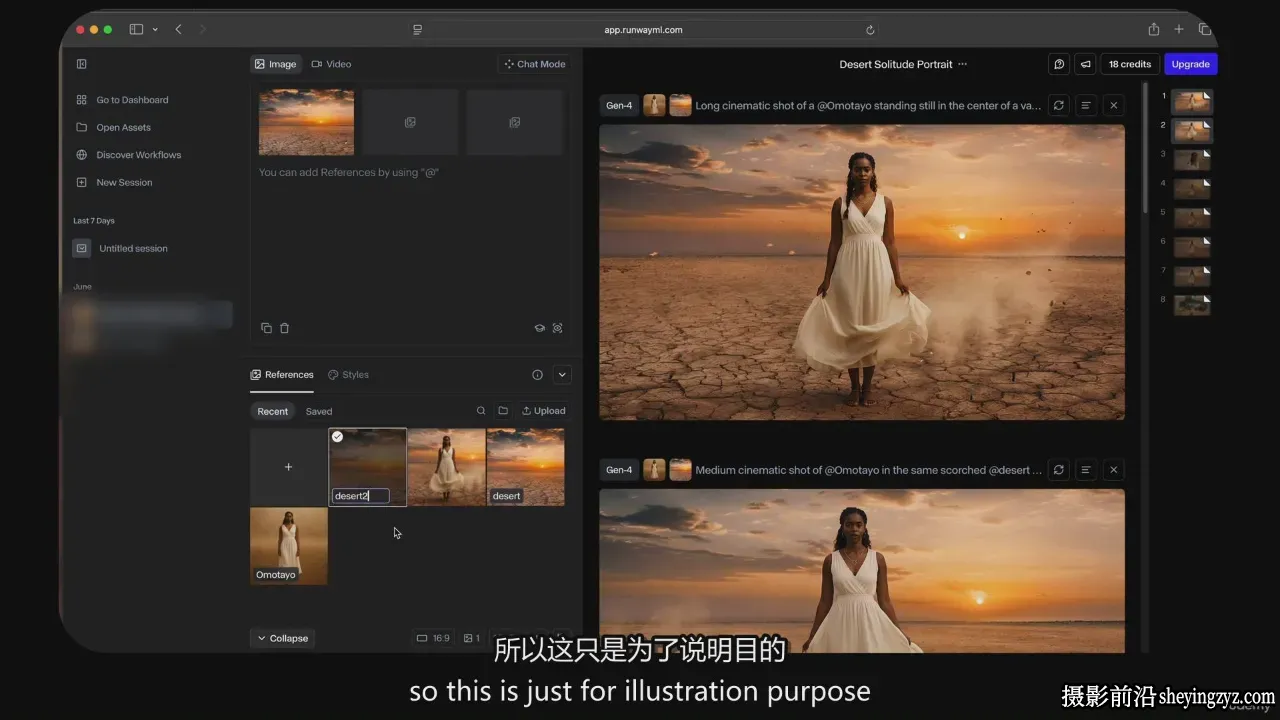Open the megaphone announcements icon
The image size is (1280, 720).
coord(1085,64)
